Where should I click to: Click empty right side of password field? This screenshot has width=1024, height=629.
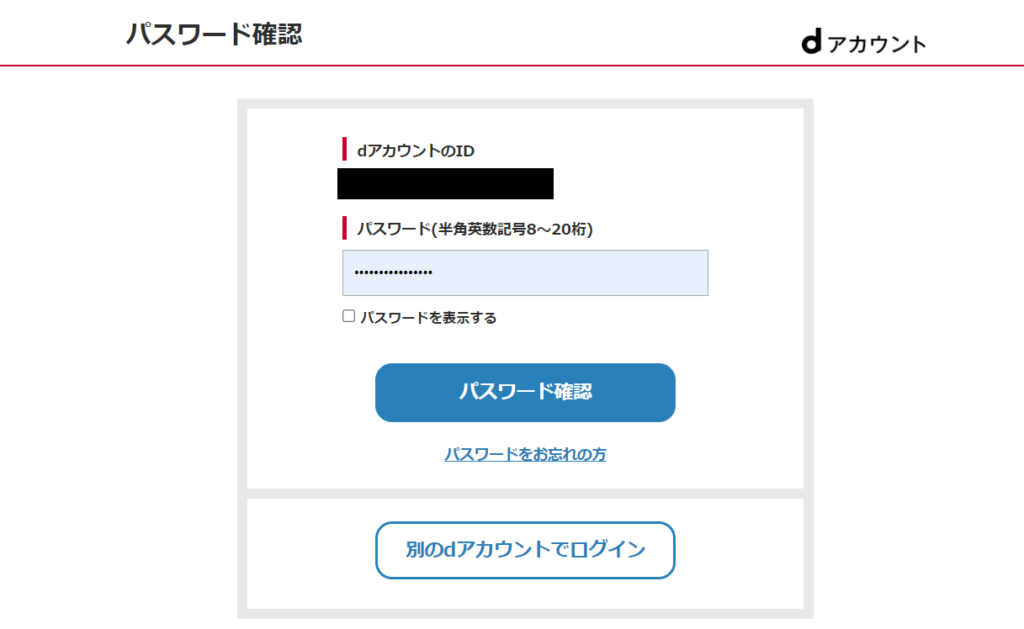[x=588, y=272]
